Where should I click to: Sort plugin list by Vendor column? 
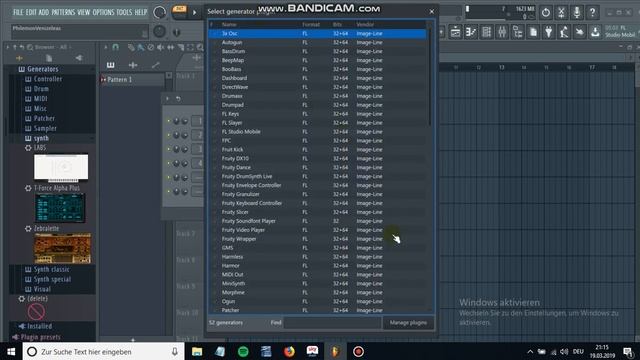365,24
